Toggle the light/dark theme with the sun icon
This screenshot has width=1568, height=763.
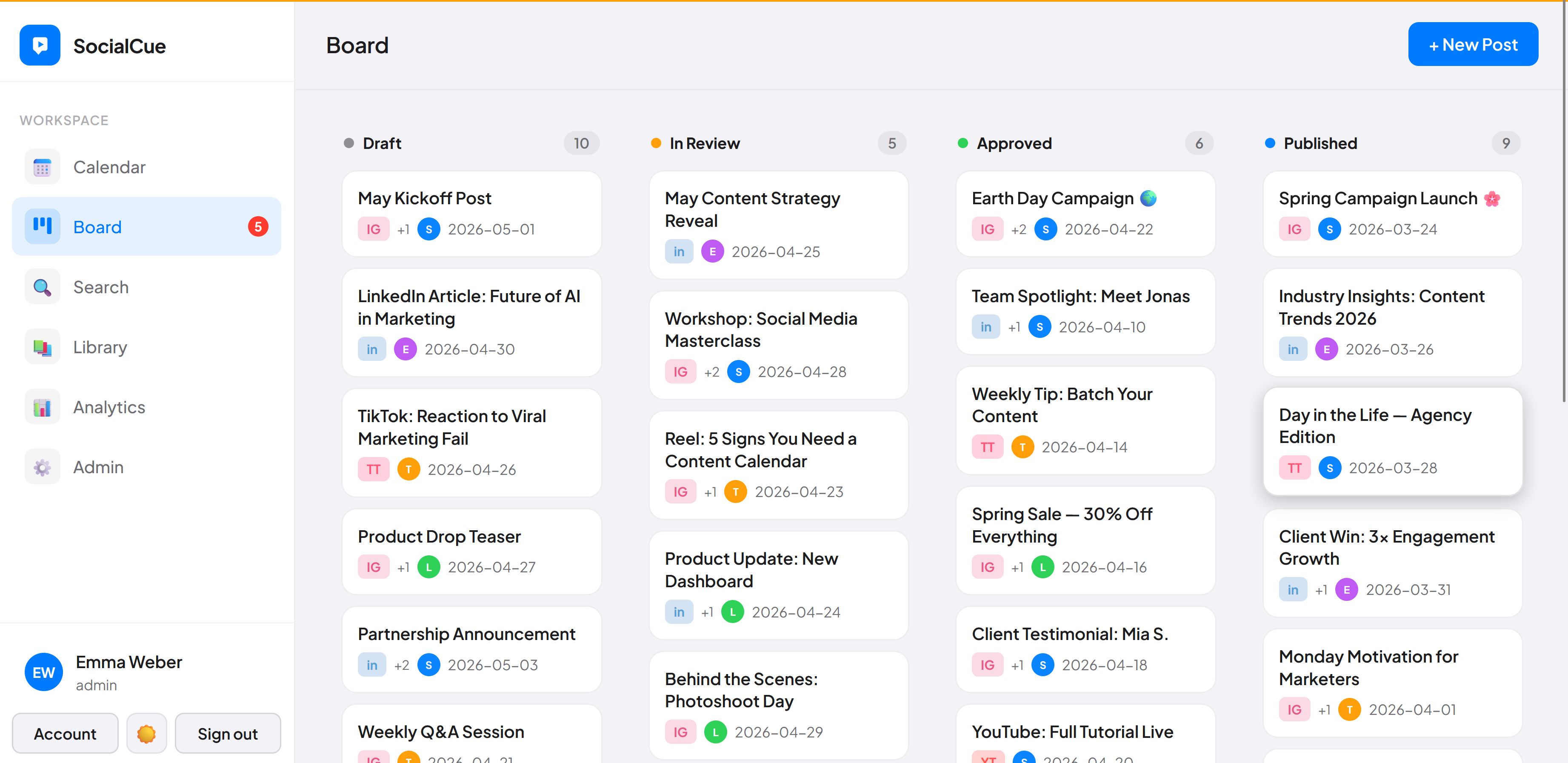click(146, 733)
